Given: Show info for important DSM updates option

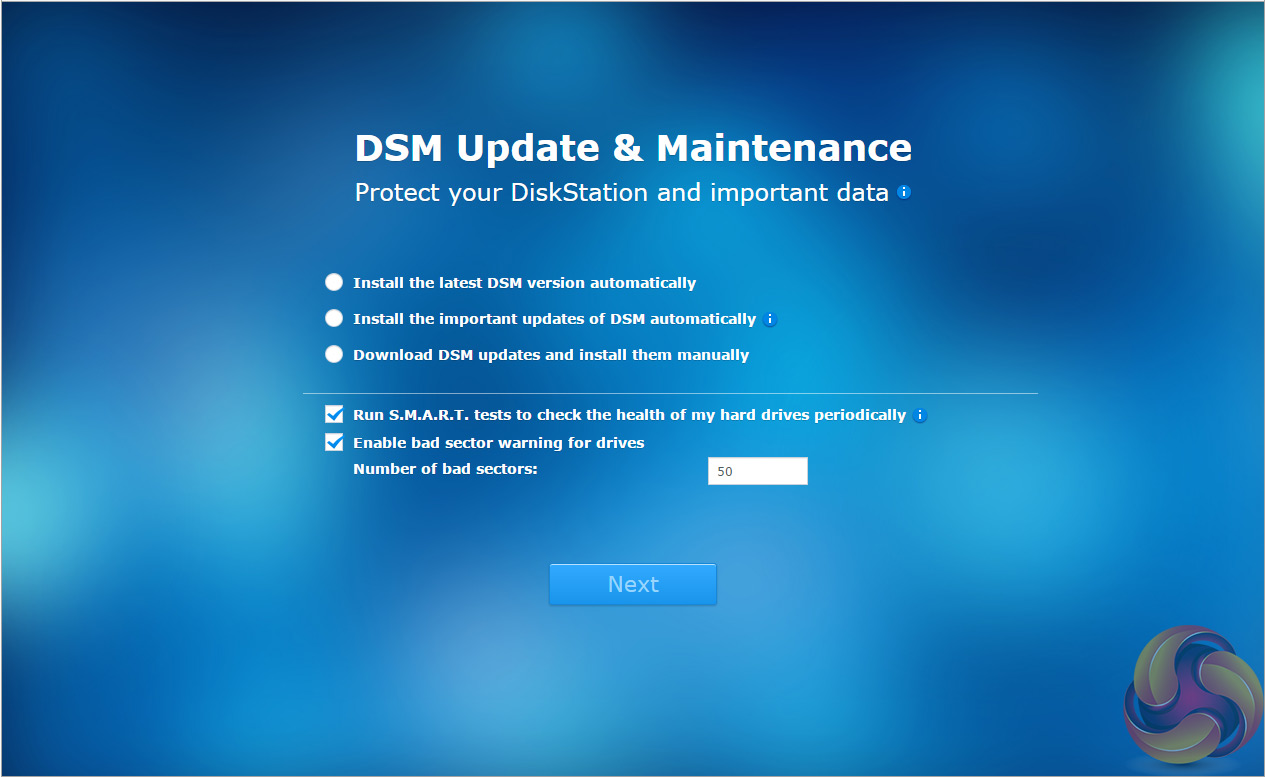Looking at the screenshot, I should coord(769,320).
